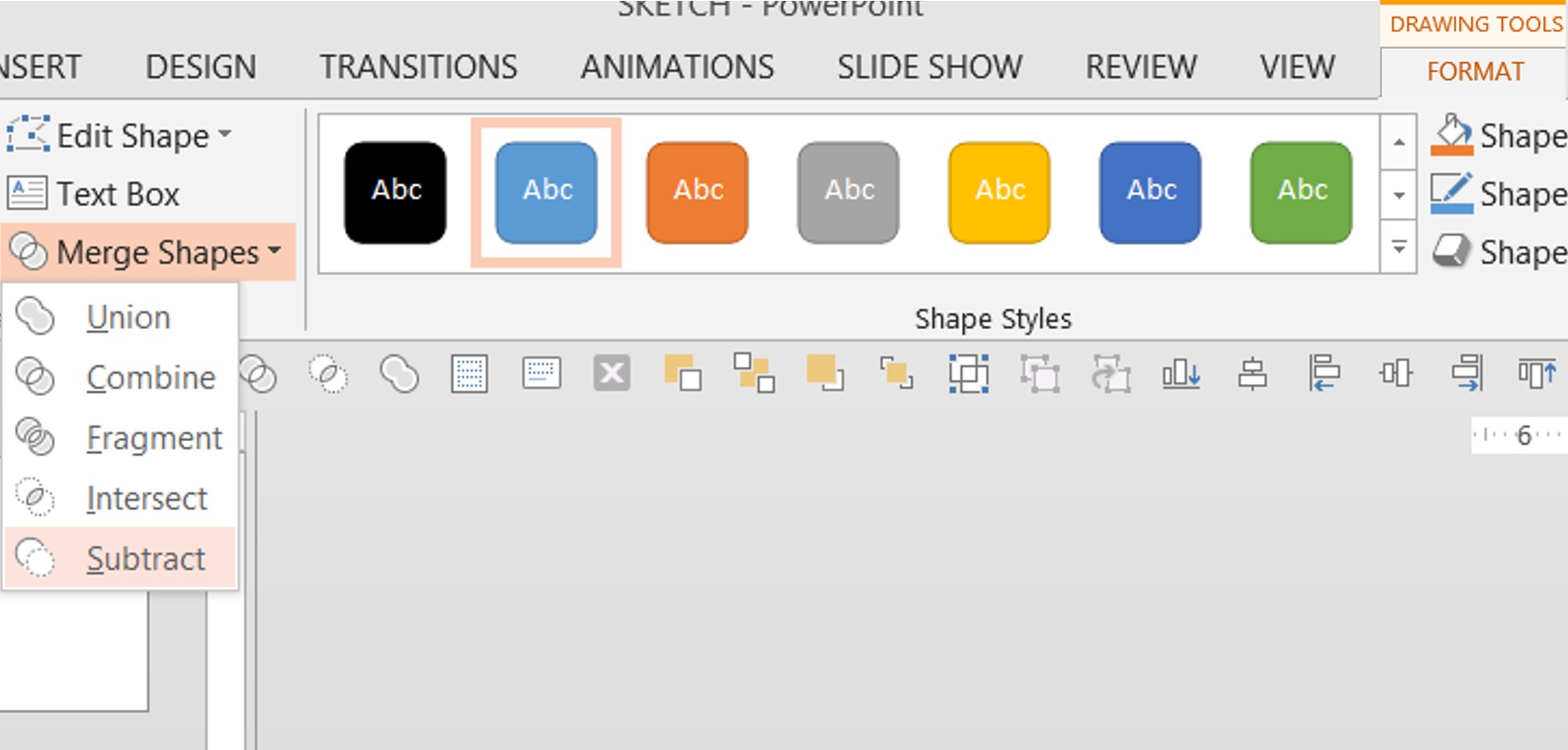This screenshot has height=750, width=1568.
Task: Click the Align Bottom icon in the toolbar
Action: click(1181, 374)
